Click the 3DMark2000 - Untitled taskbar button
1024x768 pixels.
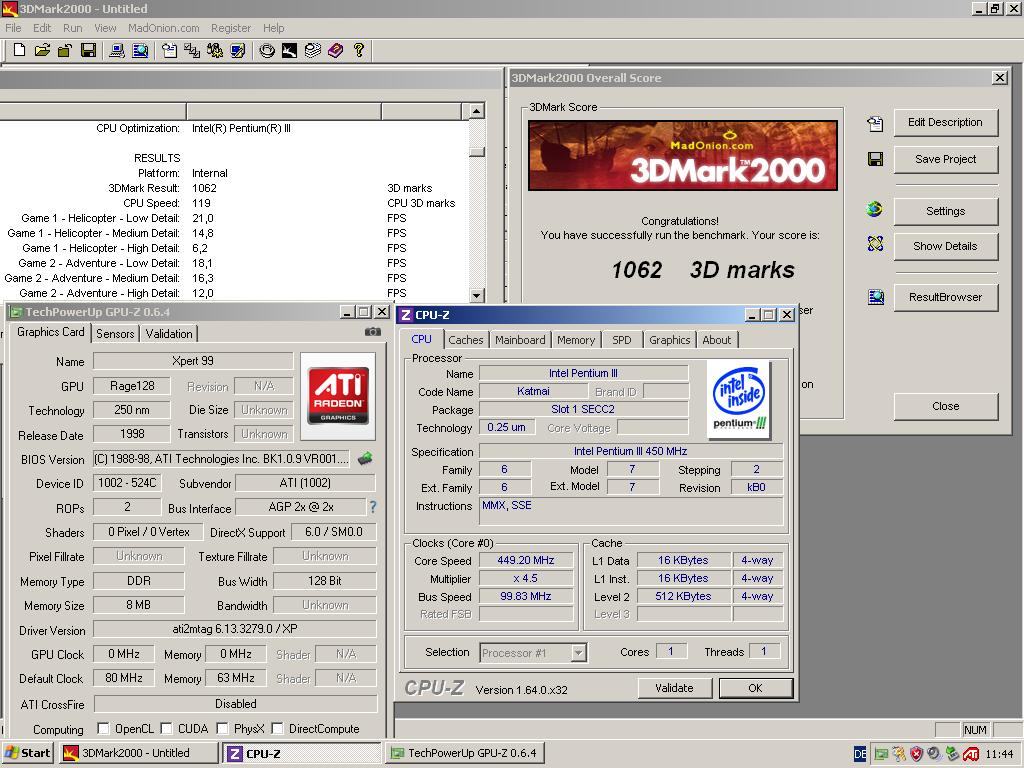[x=138, y=753]
